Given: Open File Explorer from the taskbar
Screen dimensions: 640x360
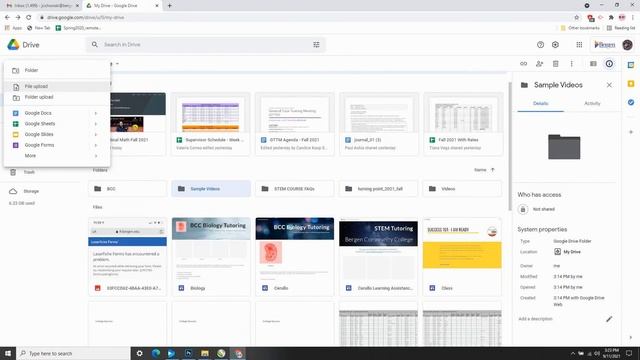Looking at the screenshot, I should (x=204, y=353).
